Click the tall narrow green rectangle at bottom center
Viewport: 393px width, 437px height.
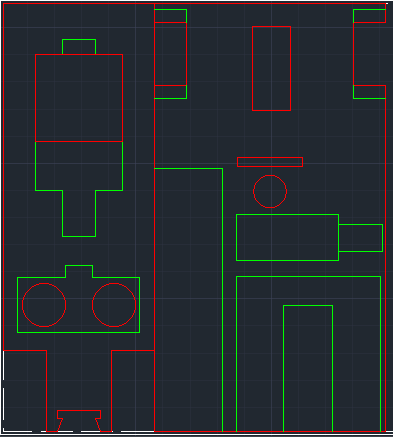(188, 300)
